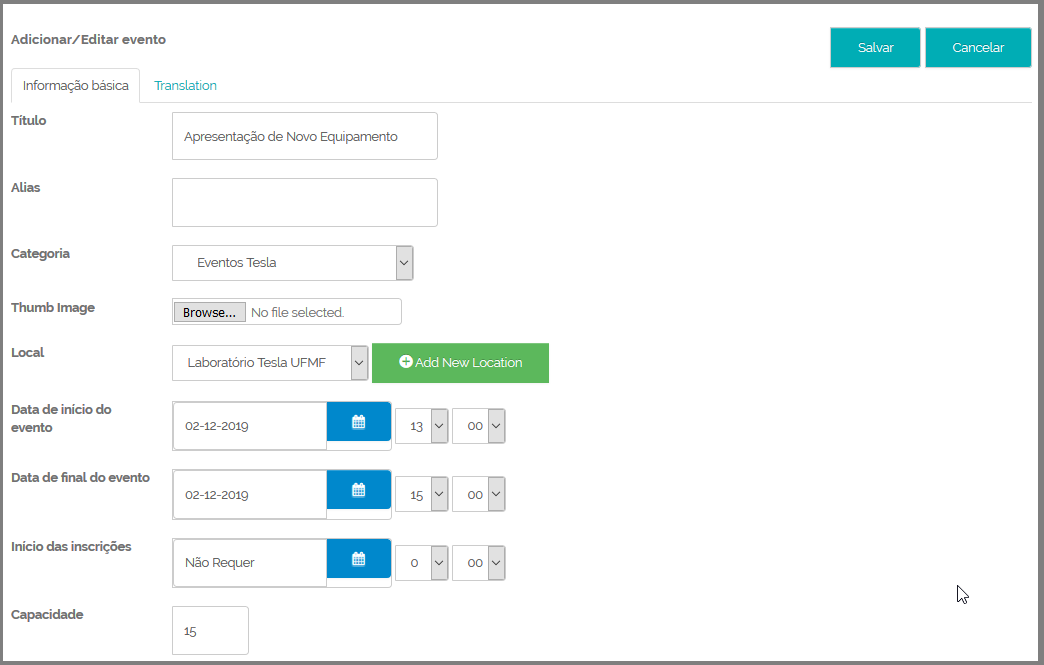Click Browse to choose a thumb image
Image resolution: width=1044 pixels, height=665 pixels.
point(210,312)
